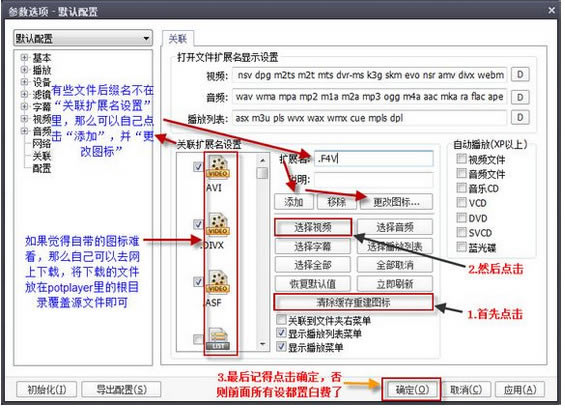The image size is (565, 410).
Task: Click the 清除缓存重建图标 button
Action: [353, 302]
